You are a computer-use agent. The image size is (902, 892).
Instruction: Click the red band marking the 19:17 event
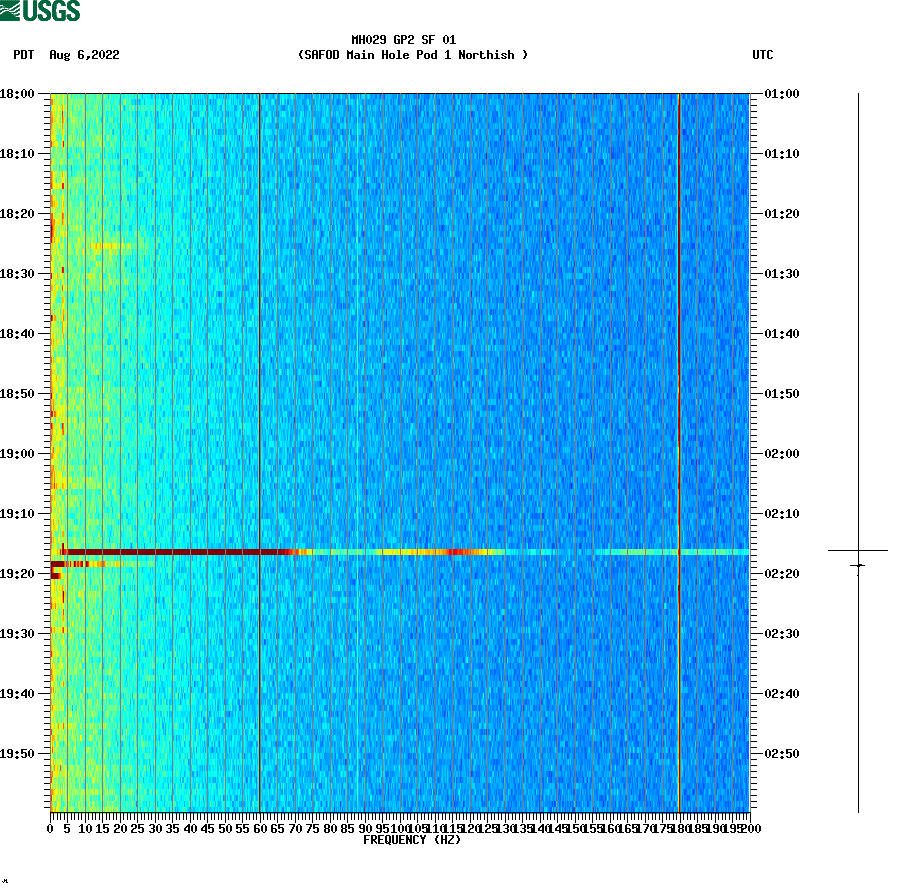(400, 549)
